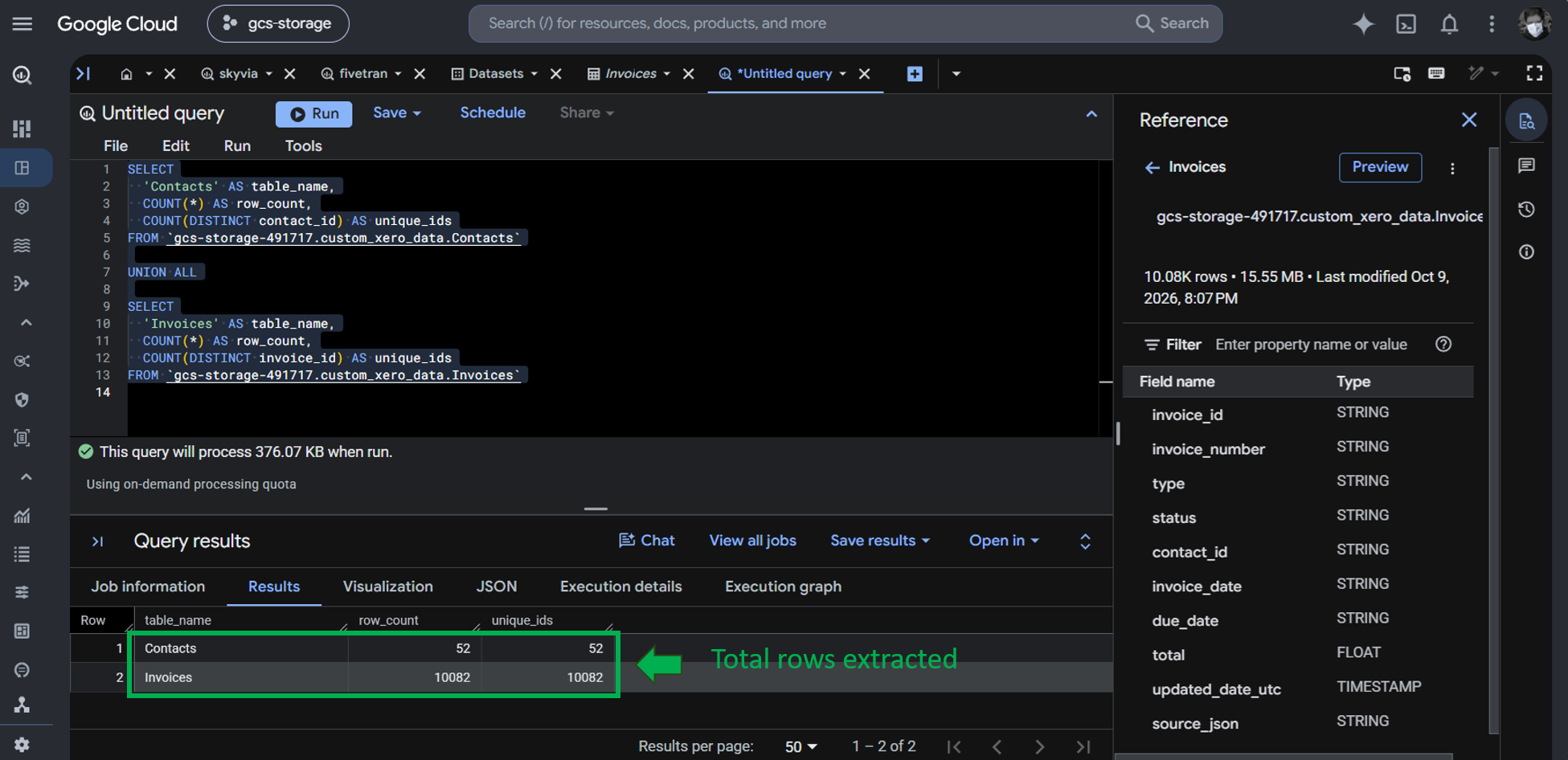Expand Save results dropdown
Viewport: 1568px width, 760px height.
880,541
